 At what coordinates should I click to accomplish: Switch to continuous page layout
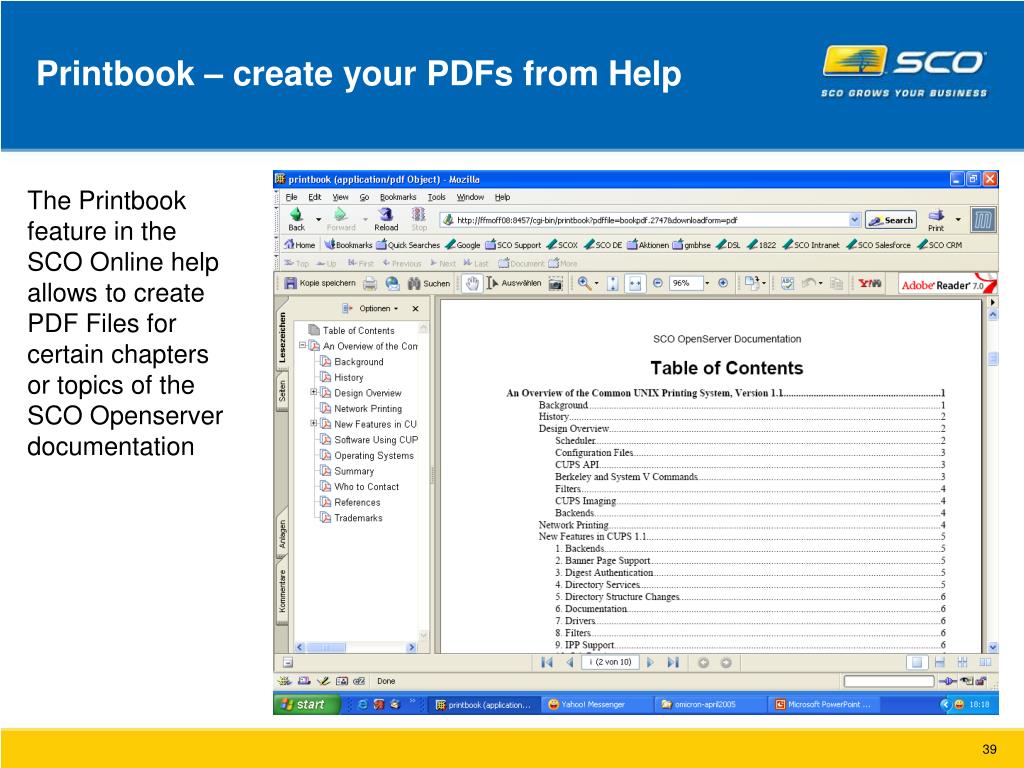coord(940,662)
